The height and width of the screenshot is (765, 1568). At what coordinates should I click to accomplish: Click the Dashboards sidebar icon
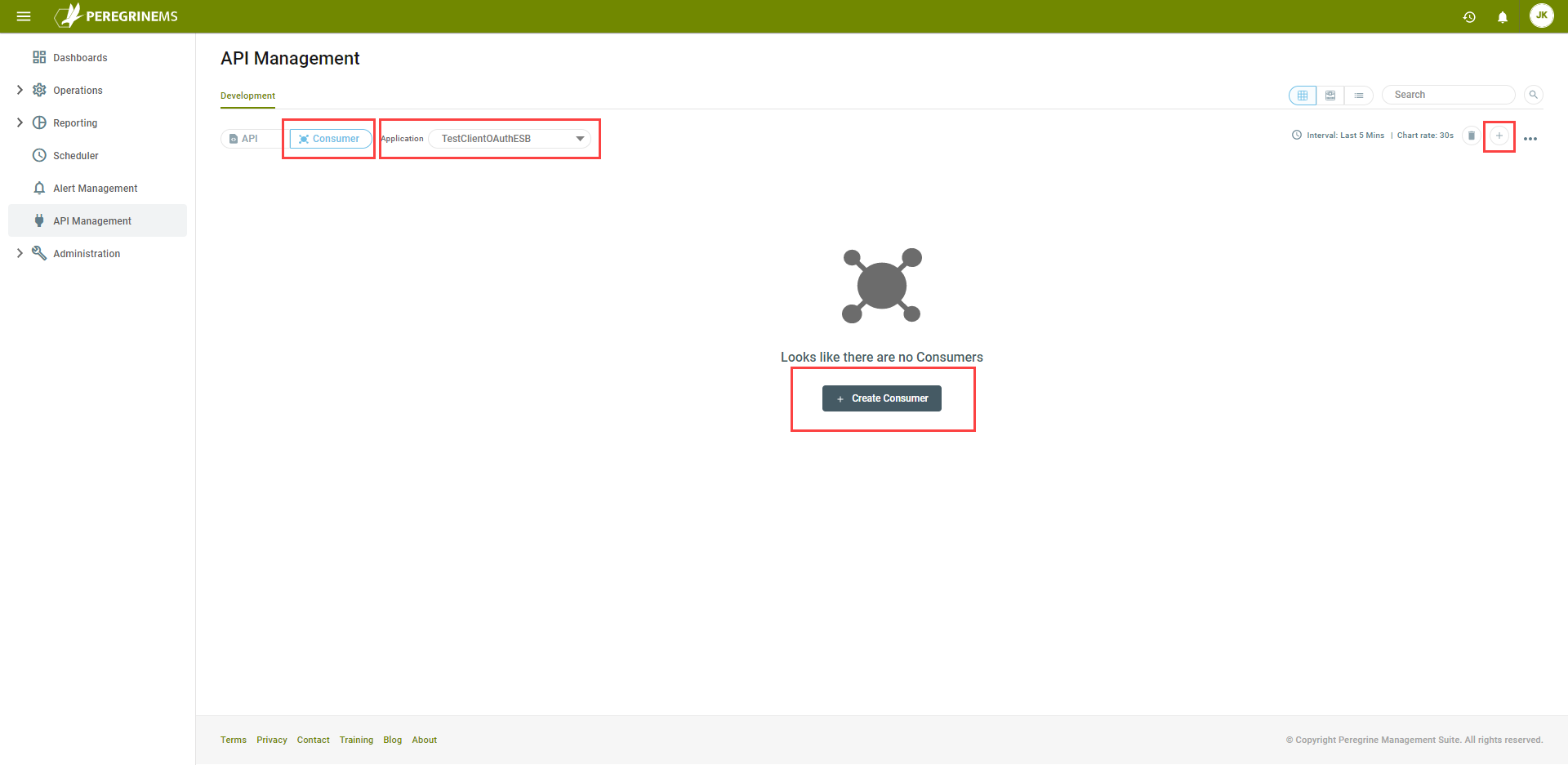tap(39, 57)
